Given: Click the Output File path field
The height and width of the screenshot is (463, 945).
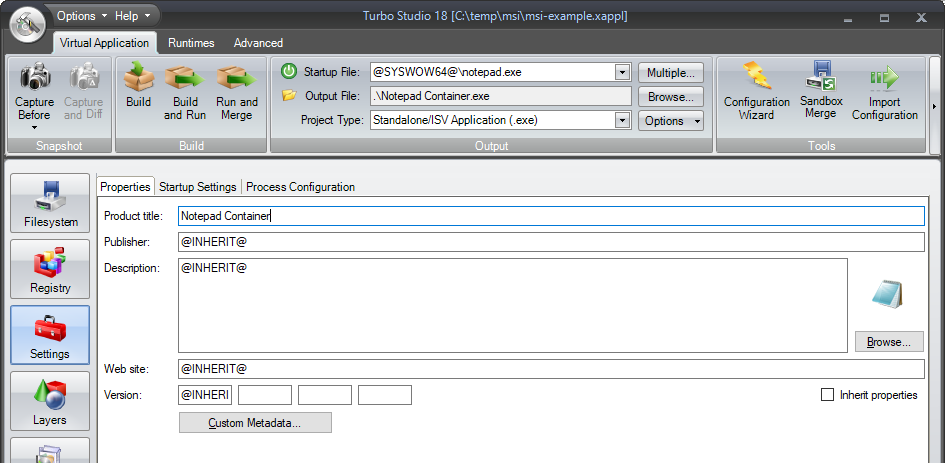Looking at the screenshot, I should [501, 96].
